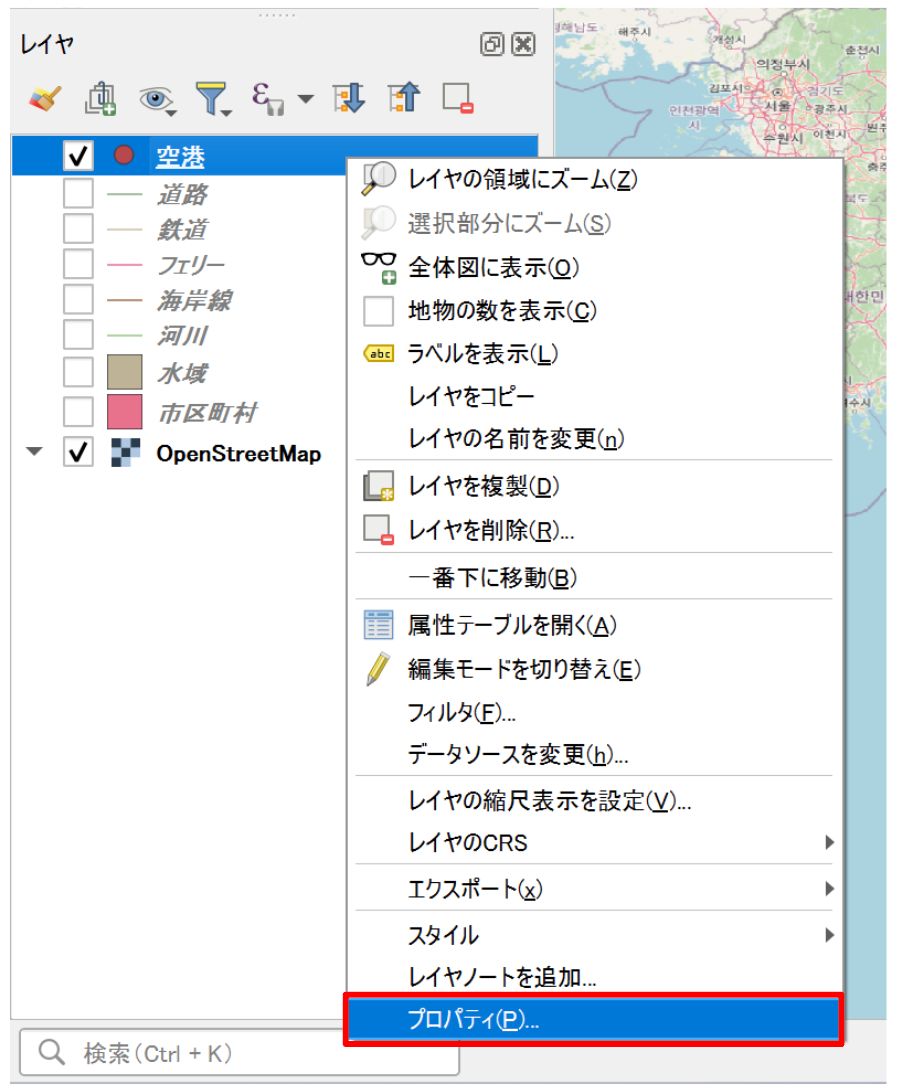Choose レイヤの縮尺表示を設定 menu entry
This screenshot has width=912, height=1092.
click(x=595, y=801)
